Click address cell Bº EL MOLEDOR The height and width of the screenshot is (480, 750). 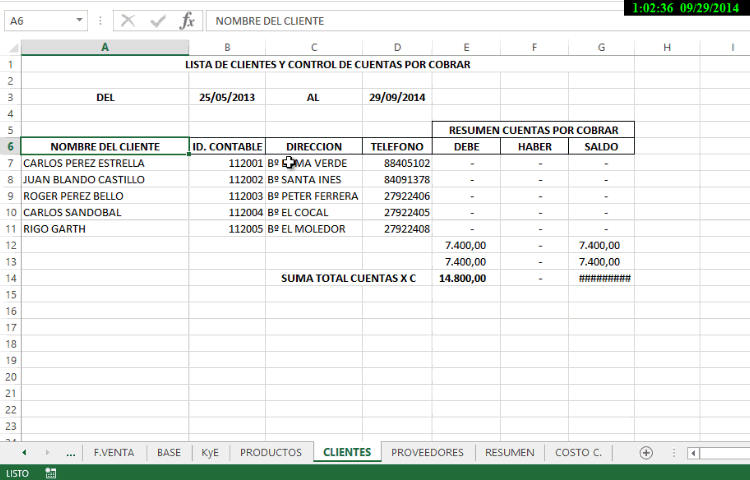[314, 229]
